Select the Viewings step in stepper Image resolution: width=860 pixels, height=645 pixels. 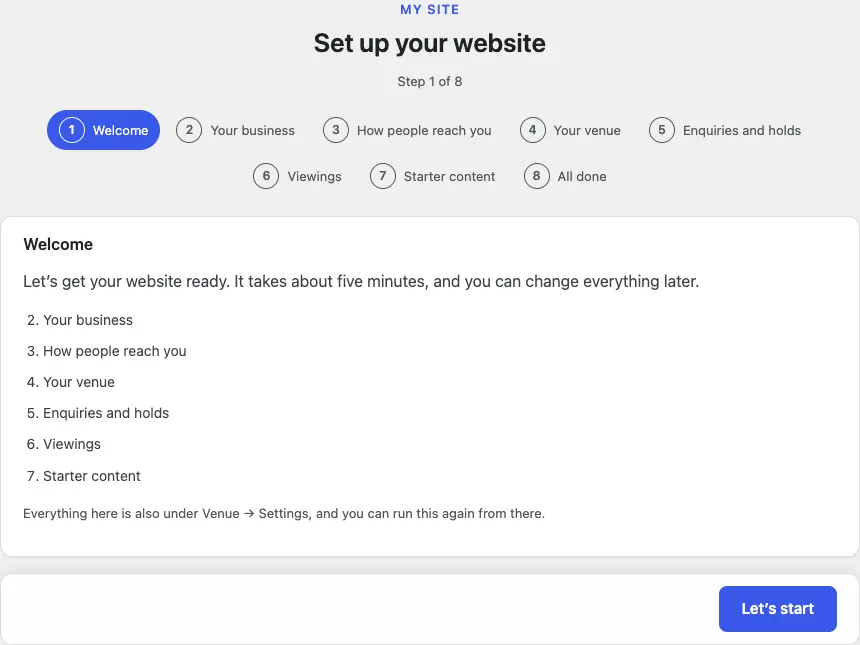[297, 176]
